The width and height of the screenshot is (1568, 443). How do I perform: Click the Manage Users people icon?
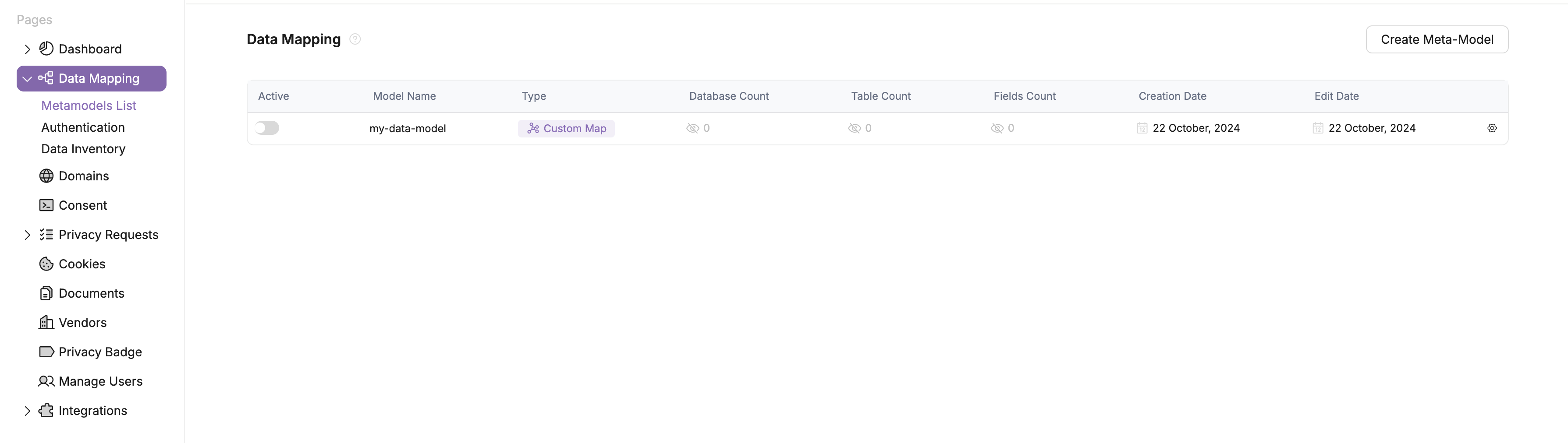[46, 381]
